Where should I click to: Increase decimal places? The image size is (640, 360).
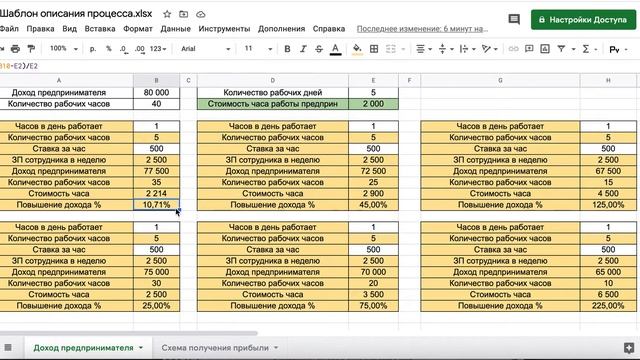tap(140, 49)
